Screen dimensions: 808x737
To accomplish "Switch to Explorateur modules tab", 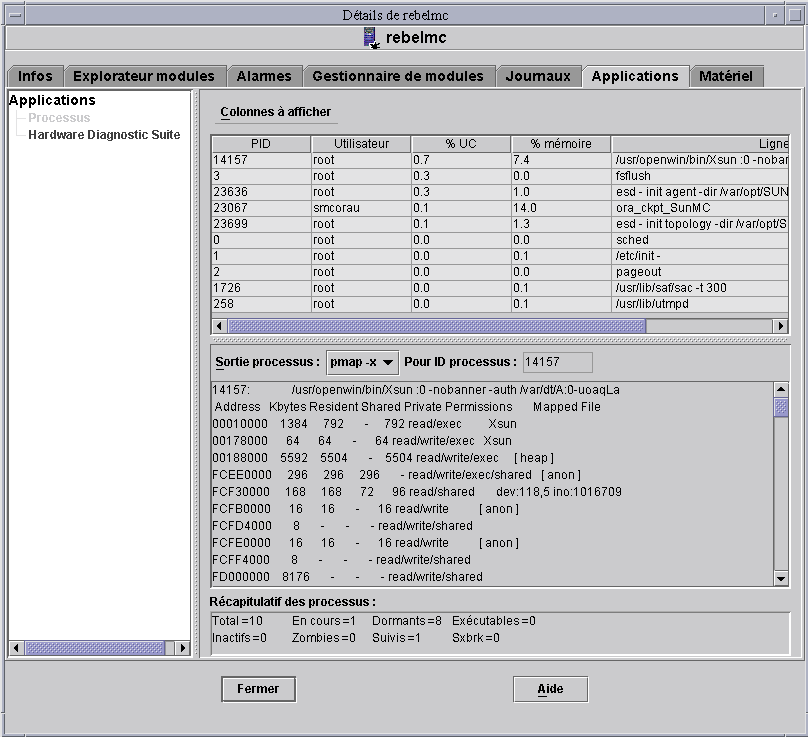I will 144,76.
